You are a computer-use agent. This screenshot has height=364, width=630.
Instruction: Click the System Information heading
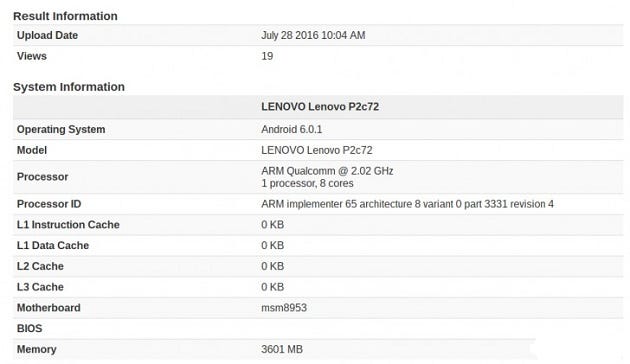click(69, 87)
